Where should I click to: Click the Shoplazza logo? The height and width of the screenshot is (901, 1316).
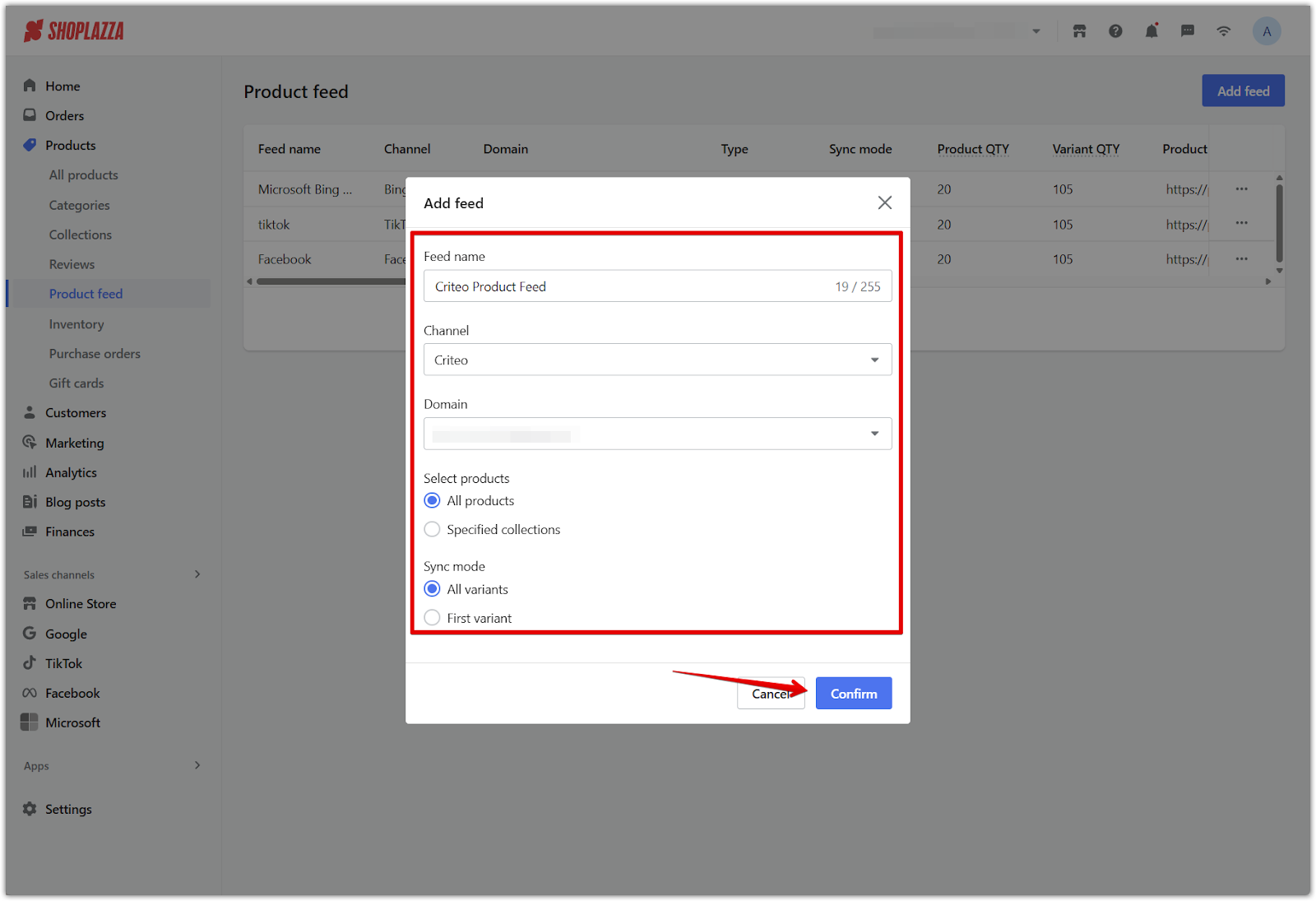point(74,31)
